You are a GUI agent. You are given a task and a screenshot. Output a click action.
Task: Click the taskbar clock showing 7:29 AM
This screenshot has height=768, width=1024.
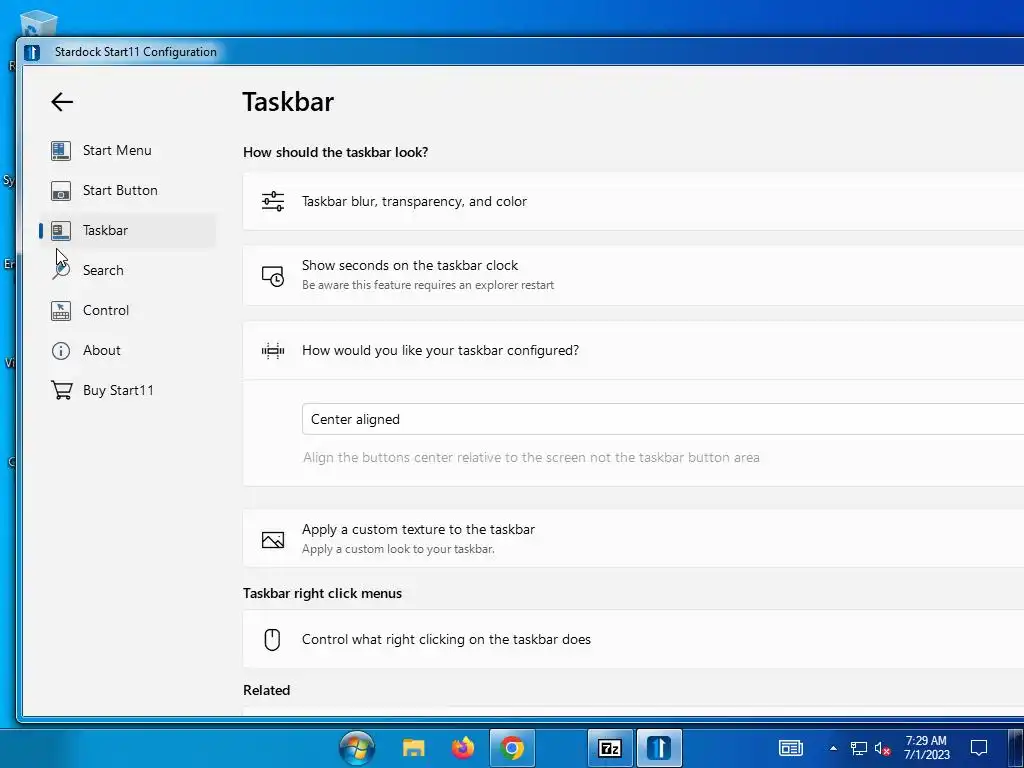click(x=926, y=748)
